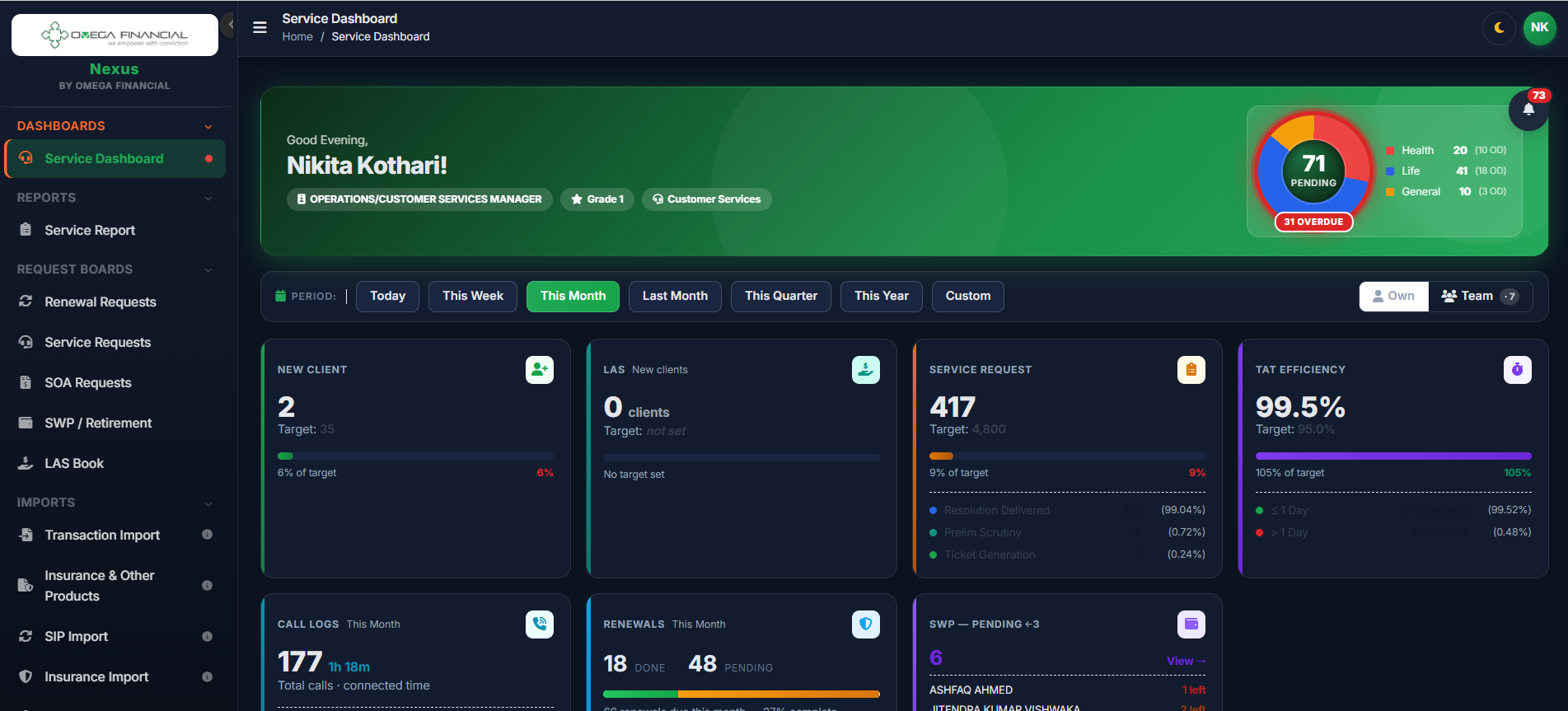Click the New Client progress bar
This screenshot has width=1568, height=711.
[x=415, y=456]
